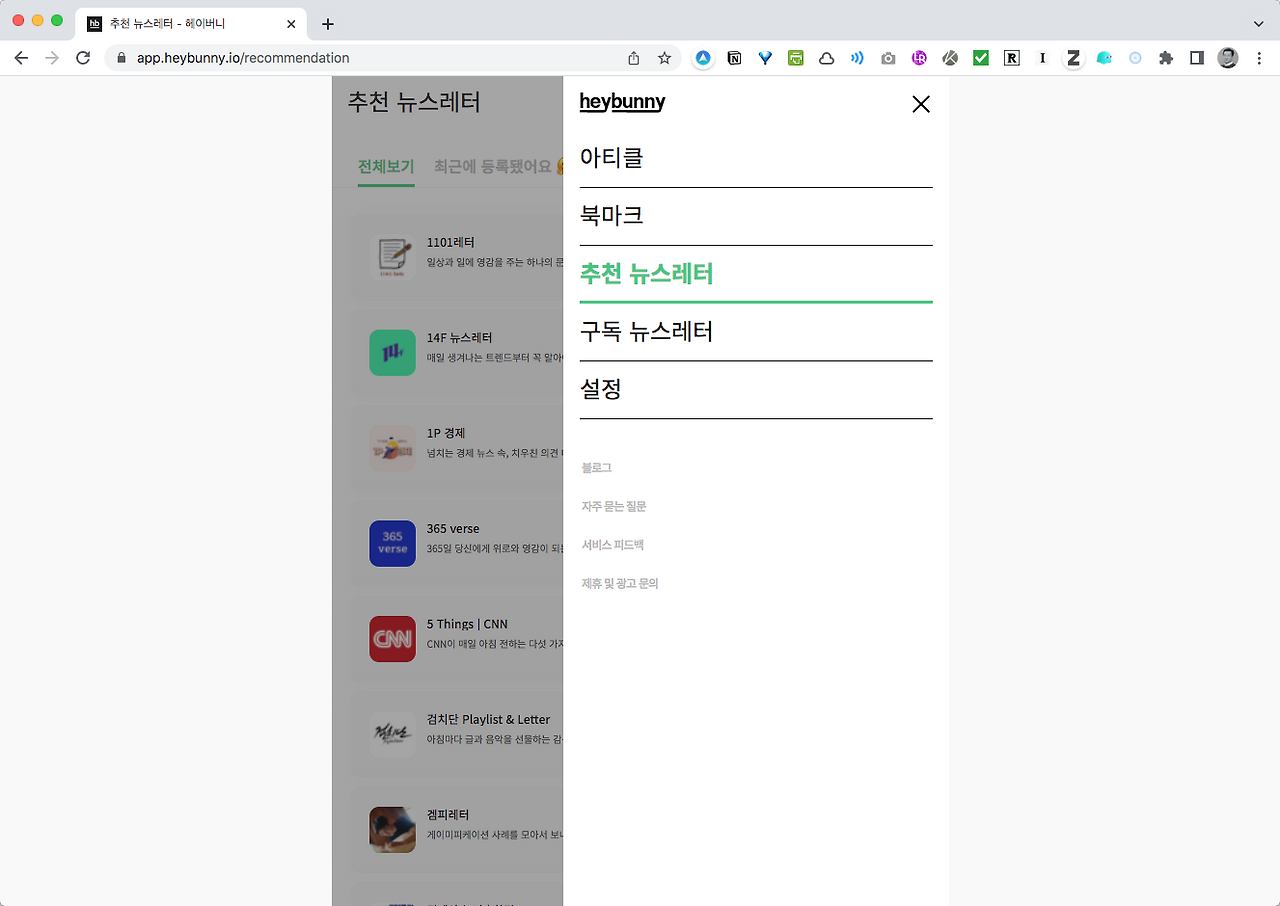Open the 제휴 및 광고 문의 link
1280x906 pixels.
(x=620, y=584)
